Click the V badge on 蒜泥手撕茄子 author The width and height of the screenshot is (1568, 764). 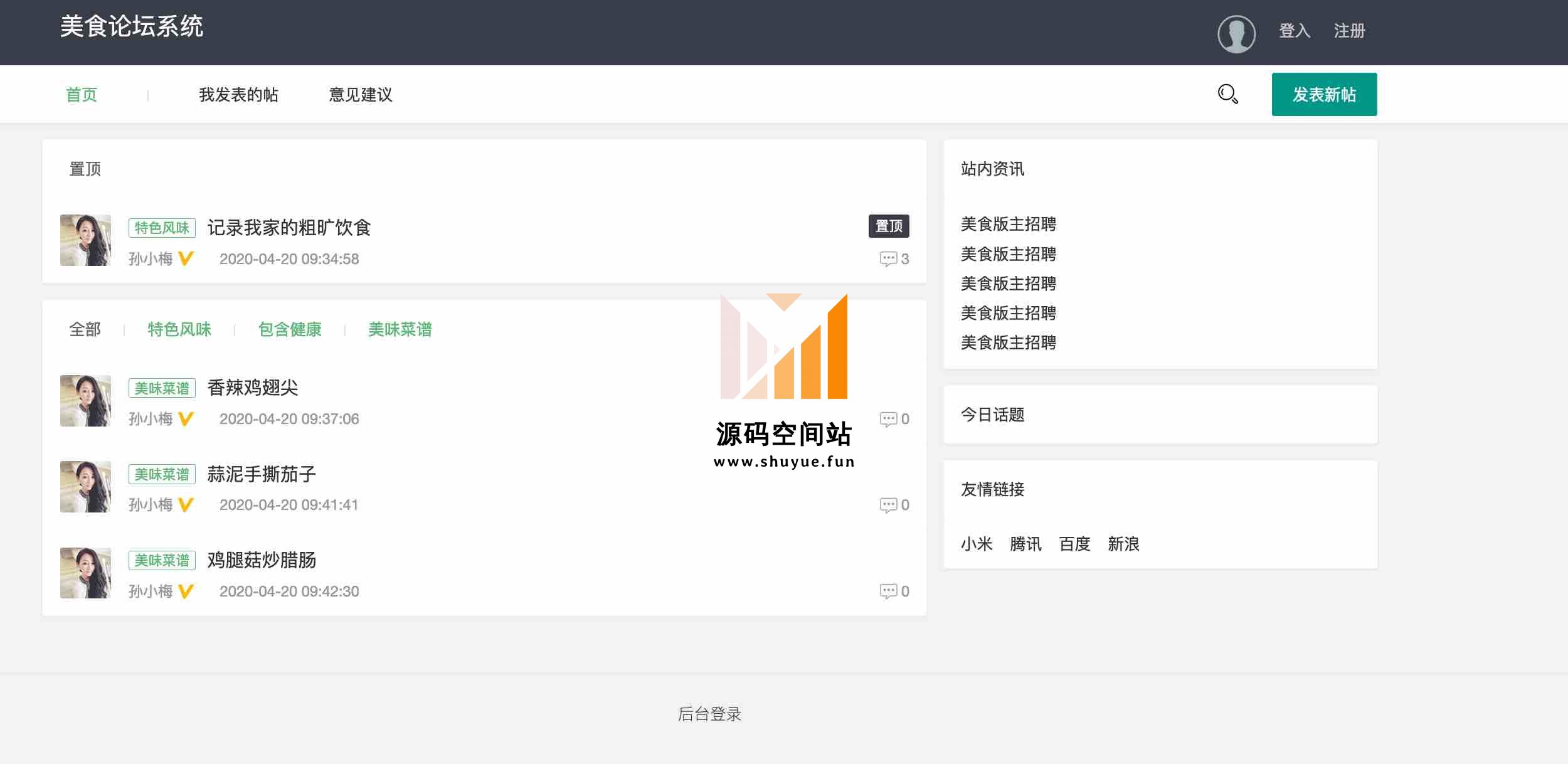coord(186,505)
